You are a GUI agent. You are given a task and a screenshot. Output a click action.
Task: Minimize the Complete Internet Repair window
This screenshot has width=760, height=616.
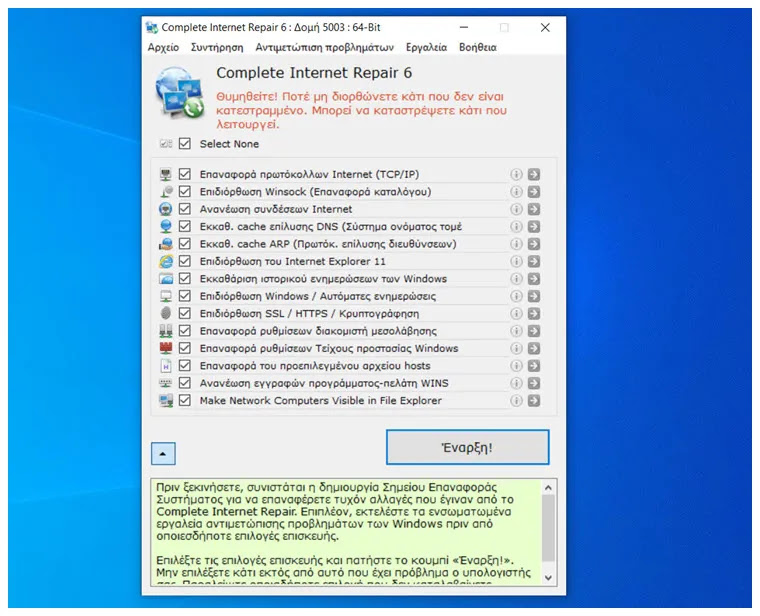464,28
